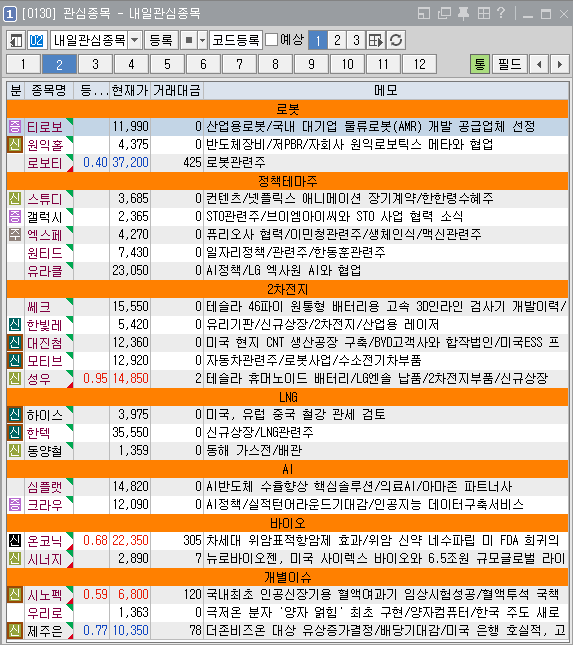Click the refresh icon in the toolbar
Viewport: 573px width, 645px height.
click(x=396, y=40)
